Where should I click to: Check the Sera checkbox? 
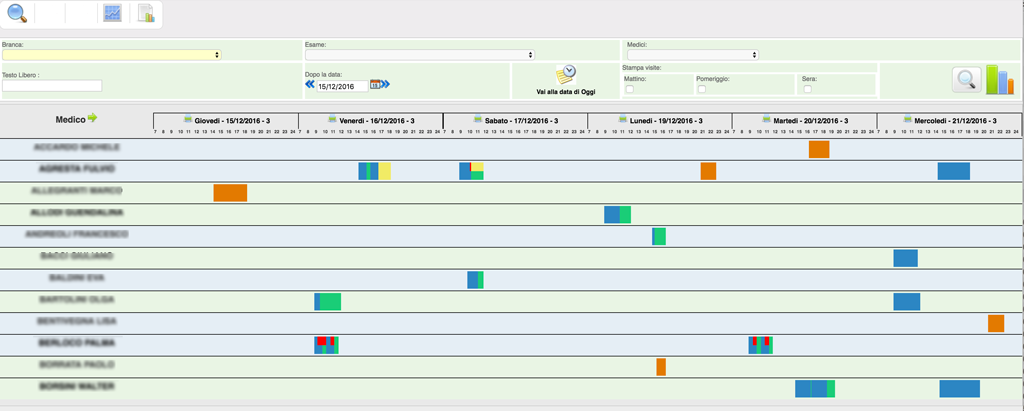[807, 90]
